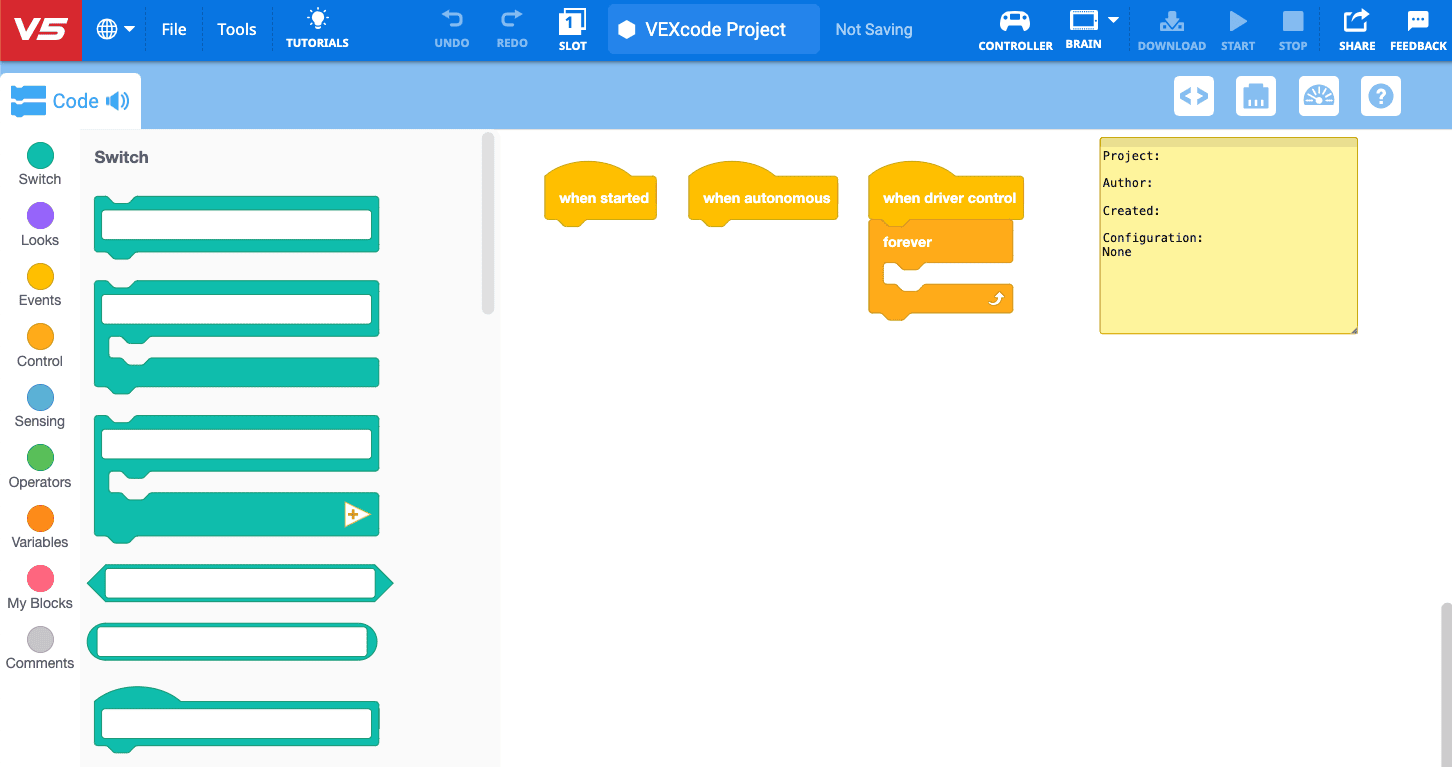Open the language selector dropdown
The image size is (1452, 767).
pyautogui.click(x=114, y=29)
